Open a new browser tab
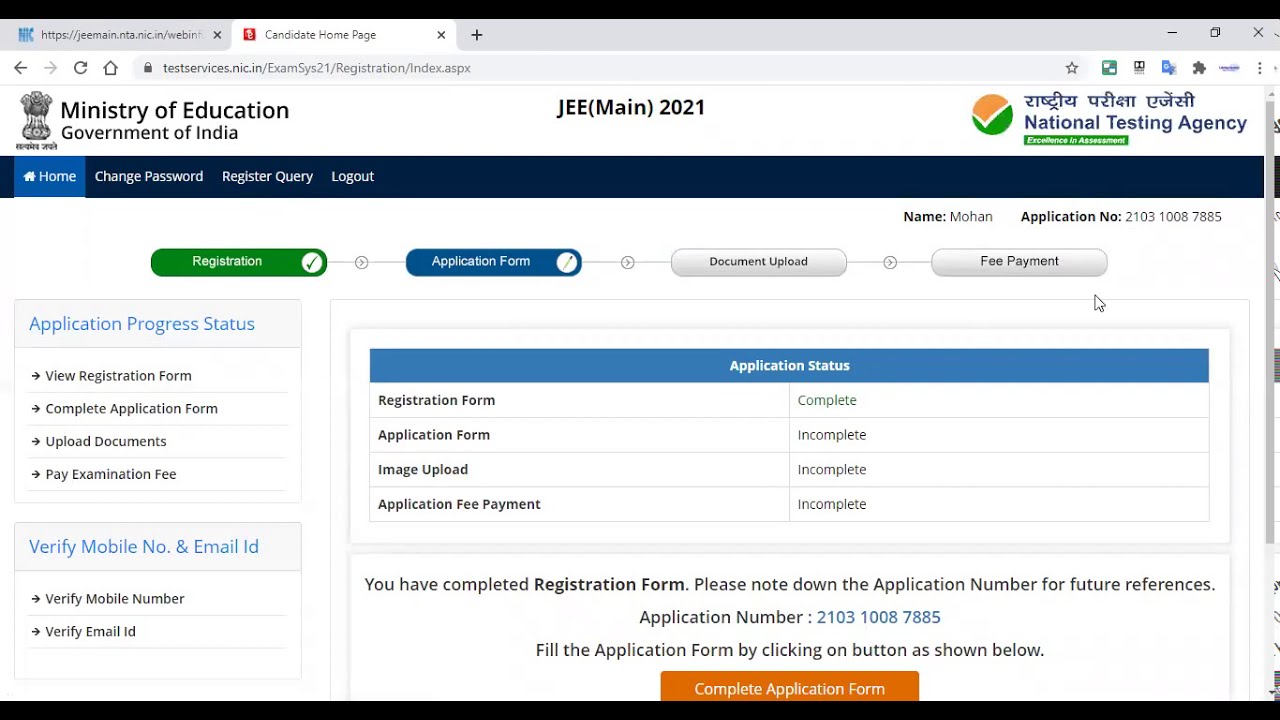The image size is (1280, 720). click(477, 35)
